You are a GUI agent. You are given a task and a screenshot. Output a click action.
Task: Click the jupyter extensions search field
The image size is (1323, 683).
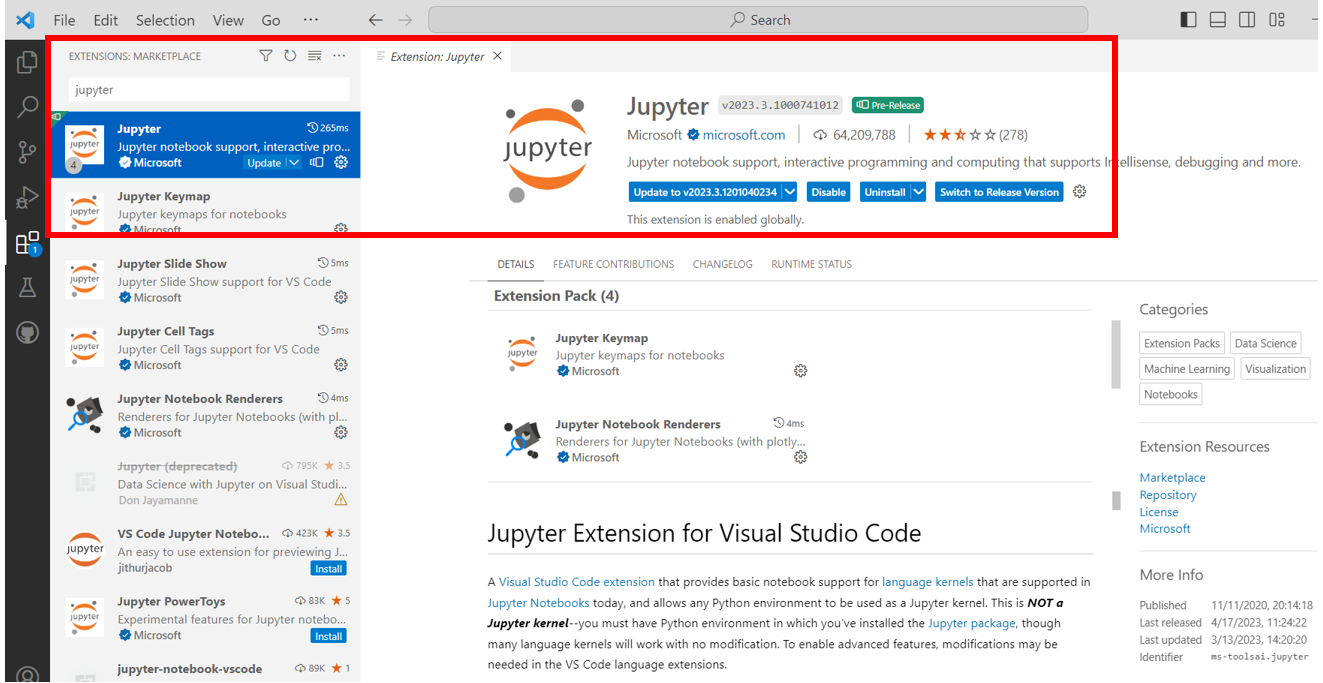208,90
